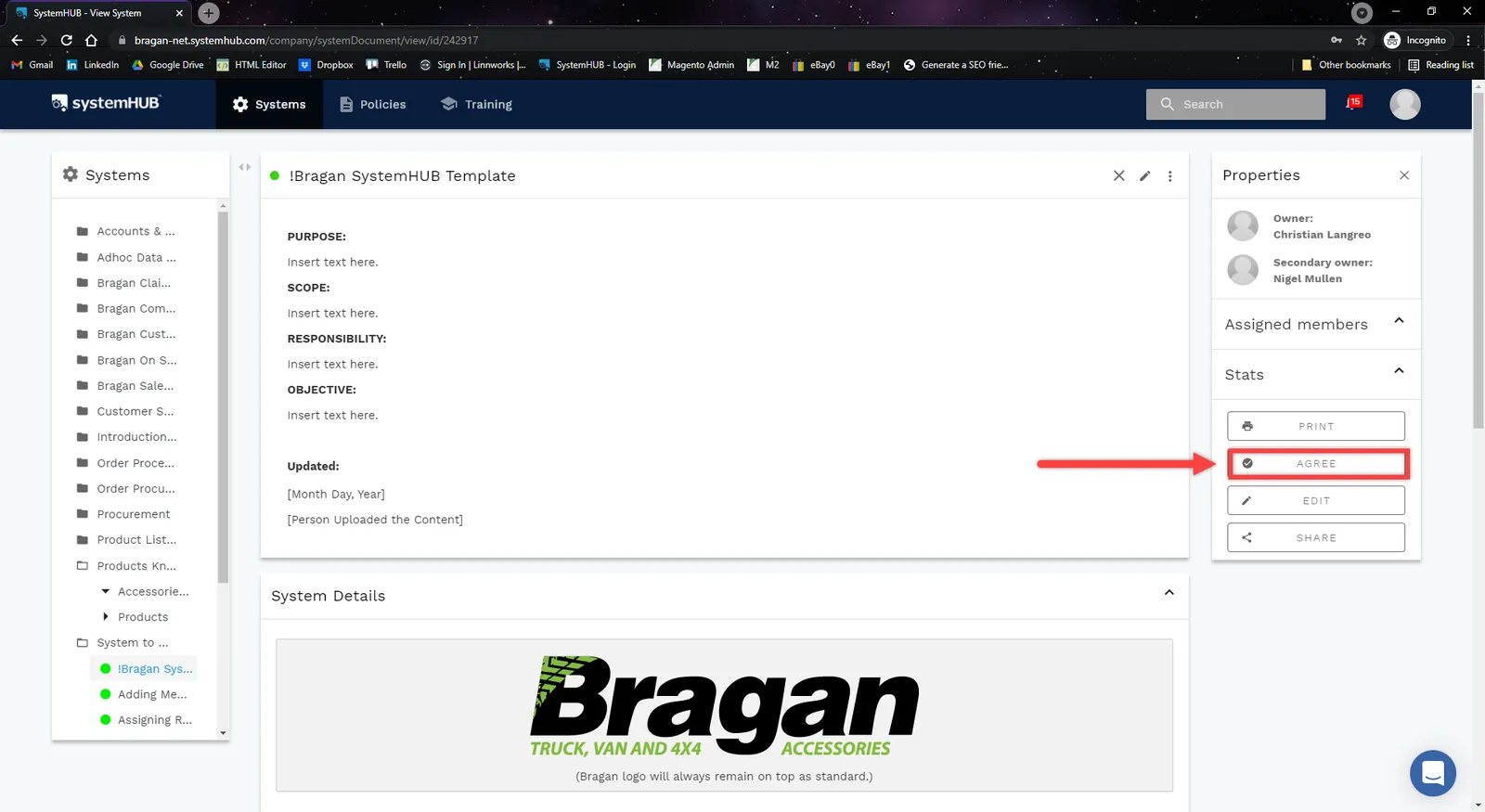1485x812 pixels.
Task: Click the EDIT button in Properties
Action: 1316,500
